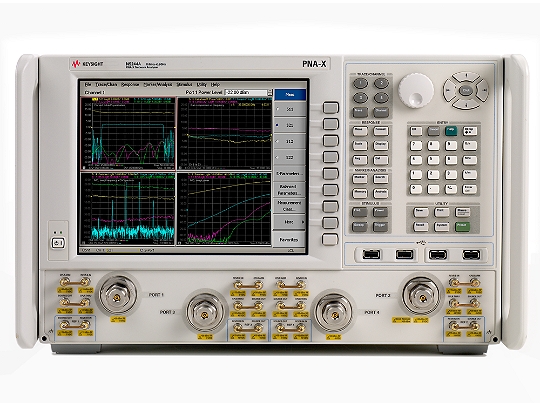This screenshot has width=540, height=405.
Task: Open the Stimulus menu
Action: coord(185,85)
